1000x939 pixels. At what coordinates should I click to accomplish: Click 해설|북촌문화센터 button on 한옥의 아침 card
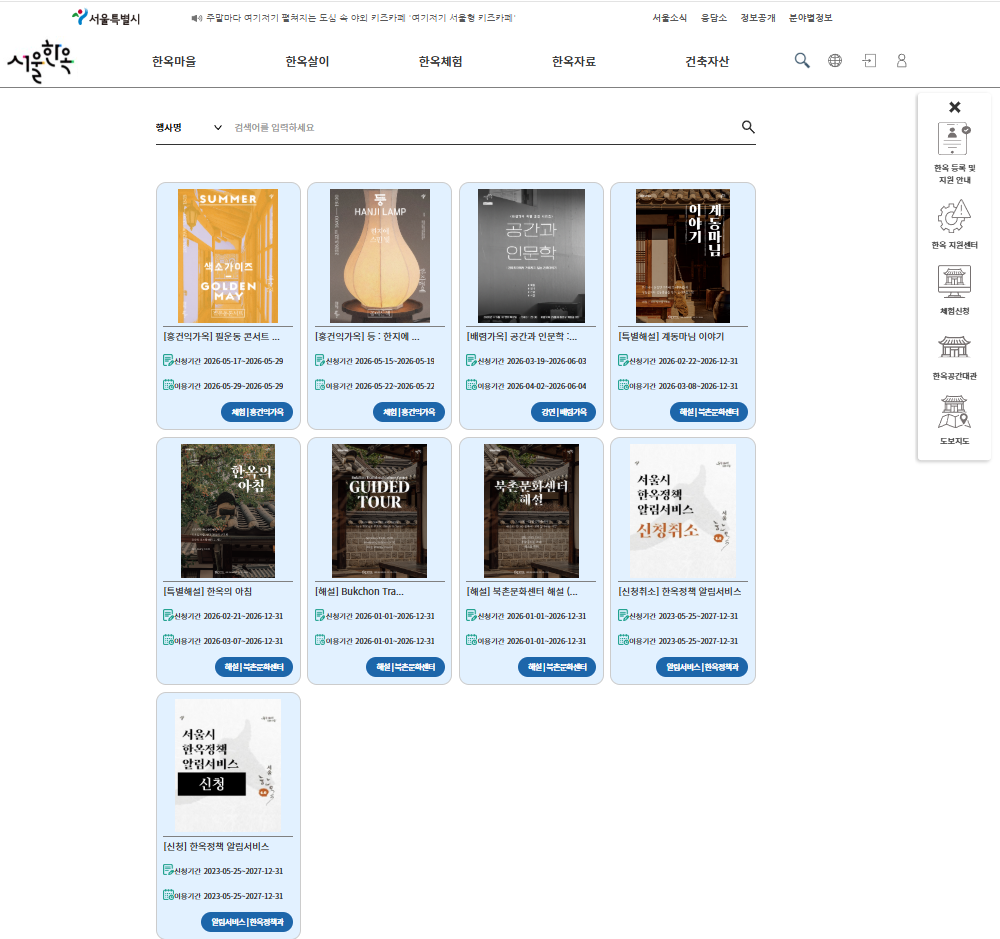tap(254, 667)
